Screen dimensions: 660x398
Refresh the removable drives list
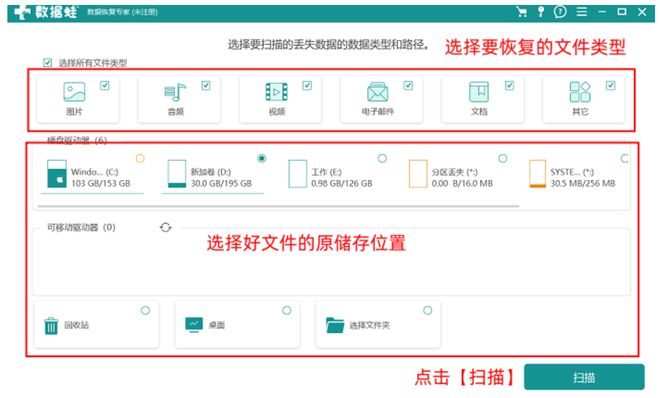point(165,227)
